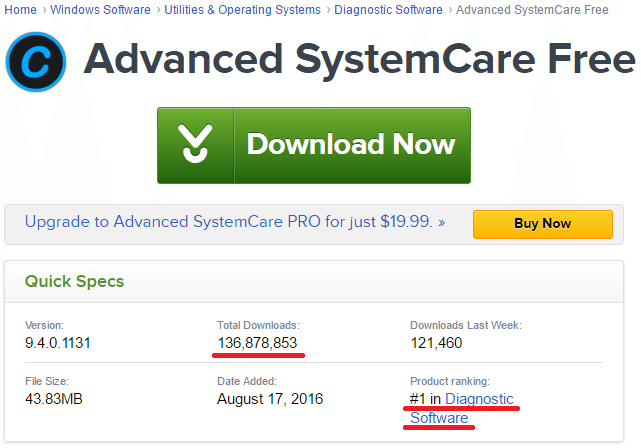
Task: Click the Advanced SystemCare round logo icon
Action: click(36, 62)
